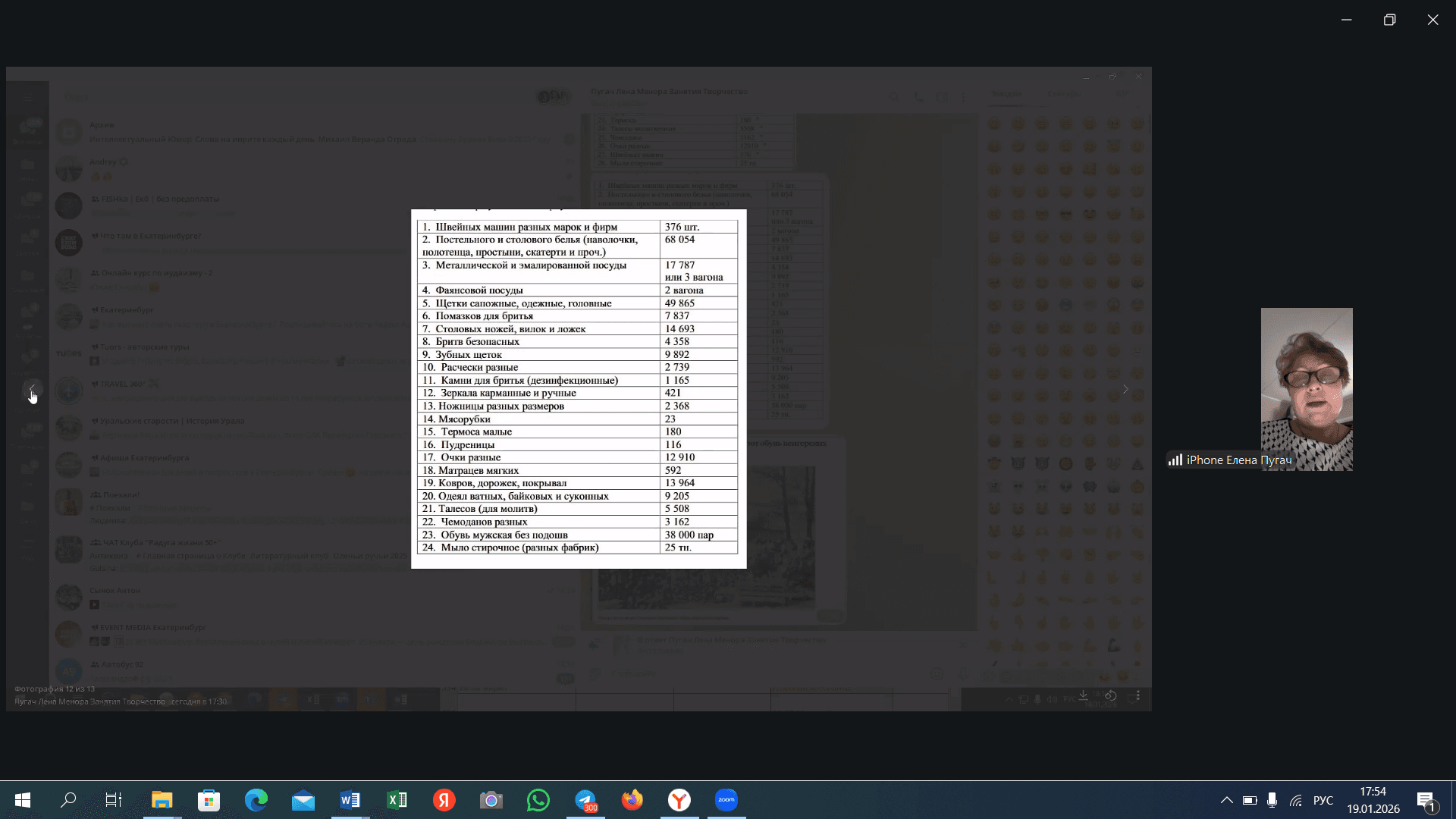Open Task View on the taskbar

[114, 800]
